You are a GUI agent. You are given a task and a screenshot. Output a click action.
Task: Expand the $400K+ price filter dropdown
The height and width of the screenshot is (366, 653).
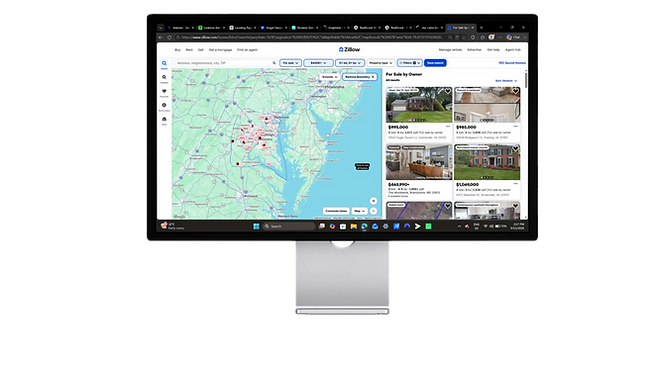[x=318, y=63]
